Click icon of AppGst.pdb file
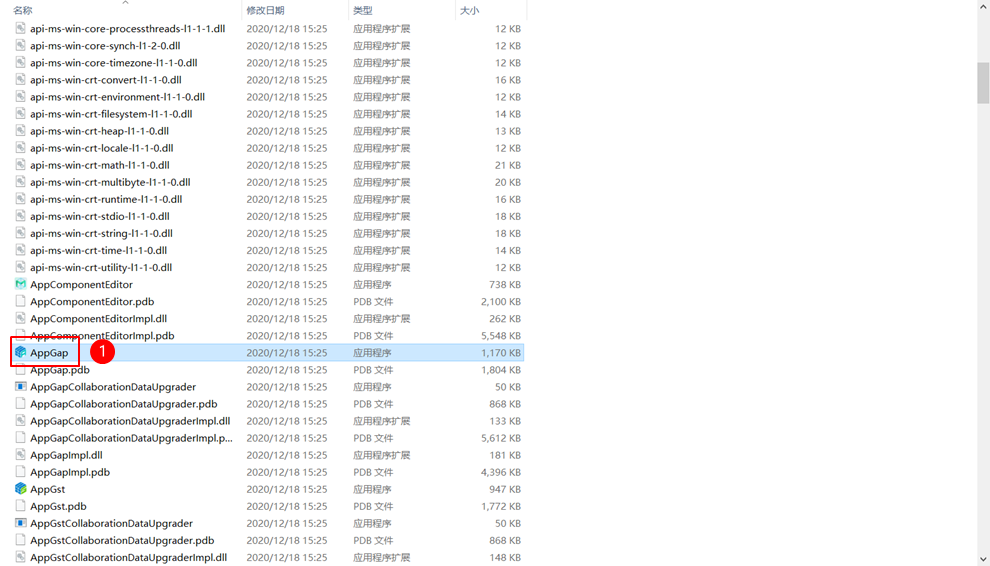990x566 pixels. click(x=21, y=506)
